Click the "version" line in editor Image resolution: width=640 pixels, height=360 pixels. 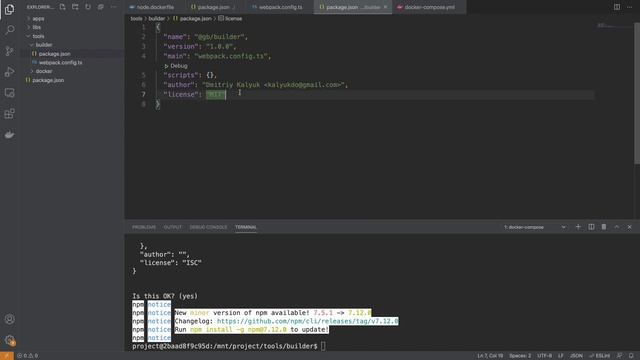click(x=200, y=47)
